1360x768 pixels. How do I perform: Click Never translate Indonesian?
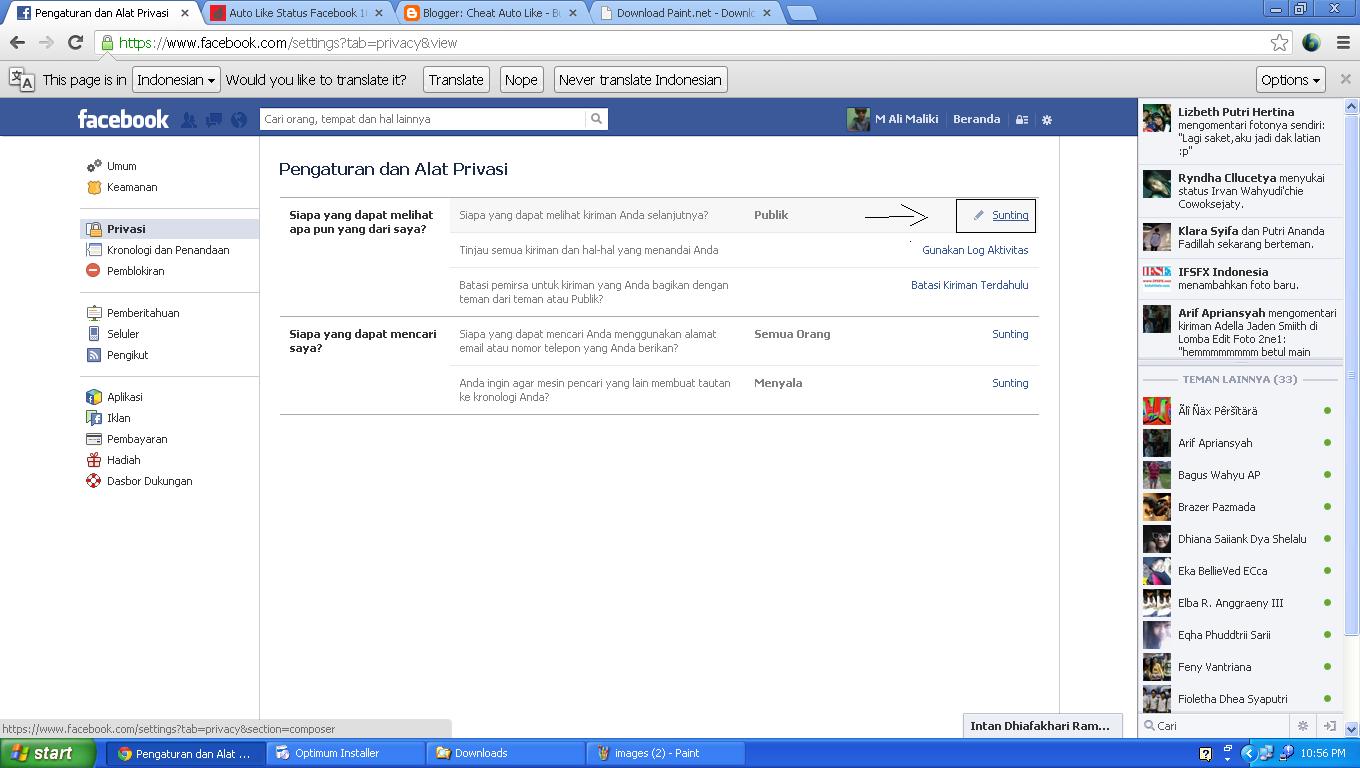640,79
